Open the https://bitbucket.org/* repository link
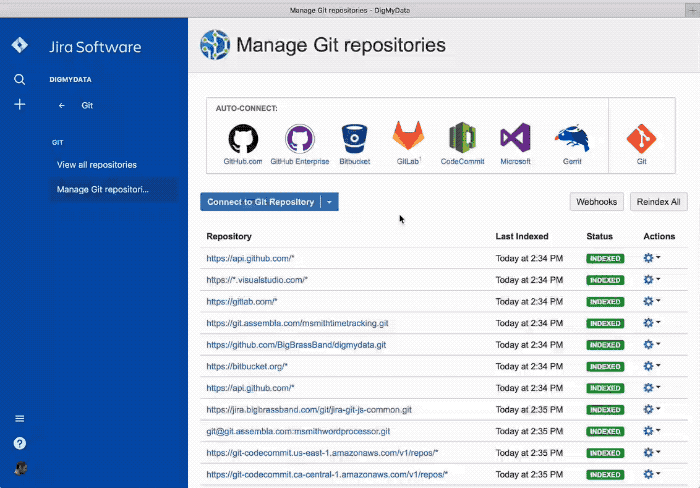 click(247, 366)
